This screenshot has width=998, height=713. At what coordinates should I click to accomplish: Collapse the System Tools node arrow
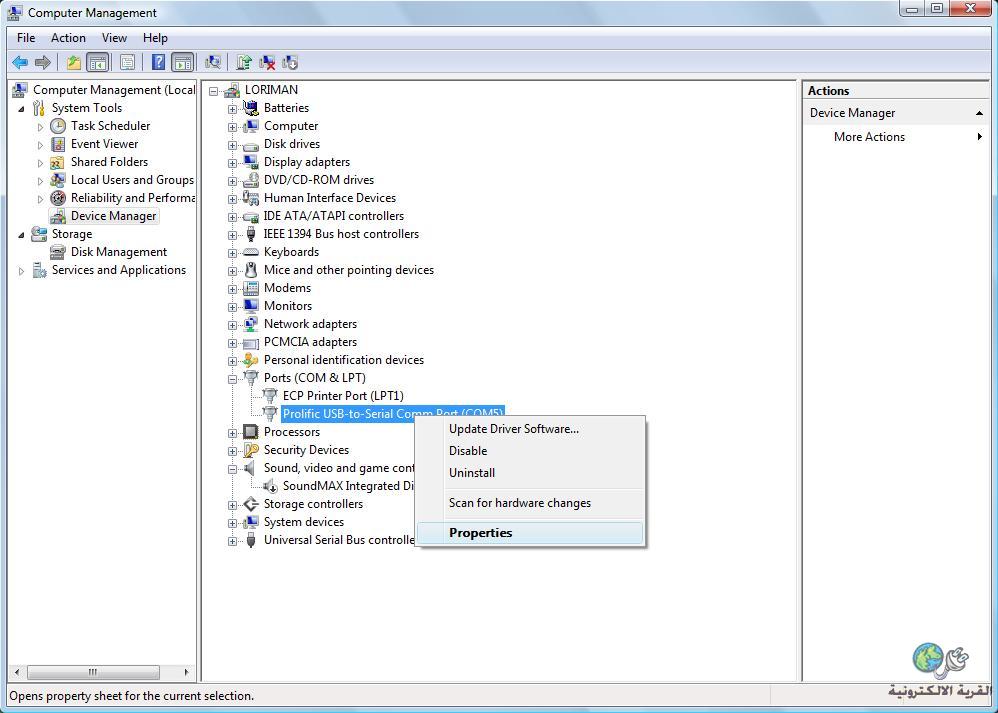click(x=22, y=109)
